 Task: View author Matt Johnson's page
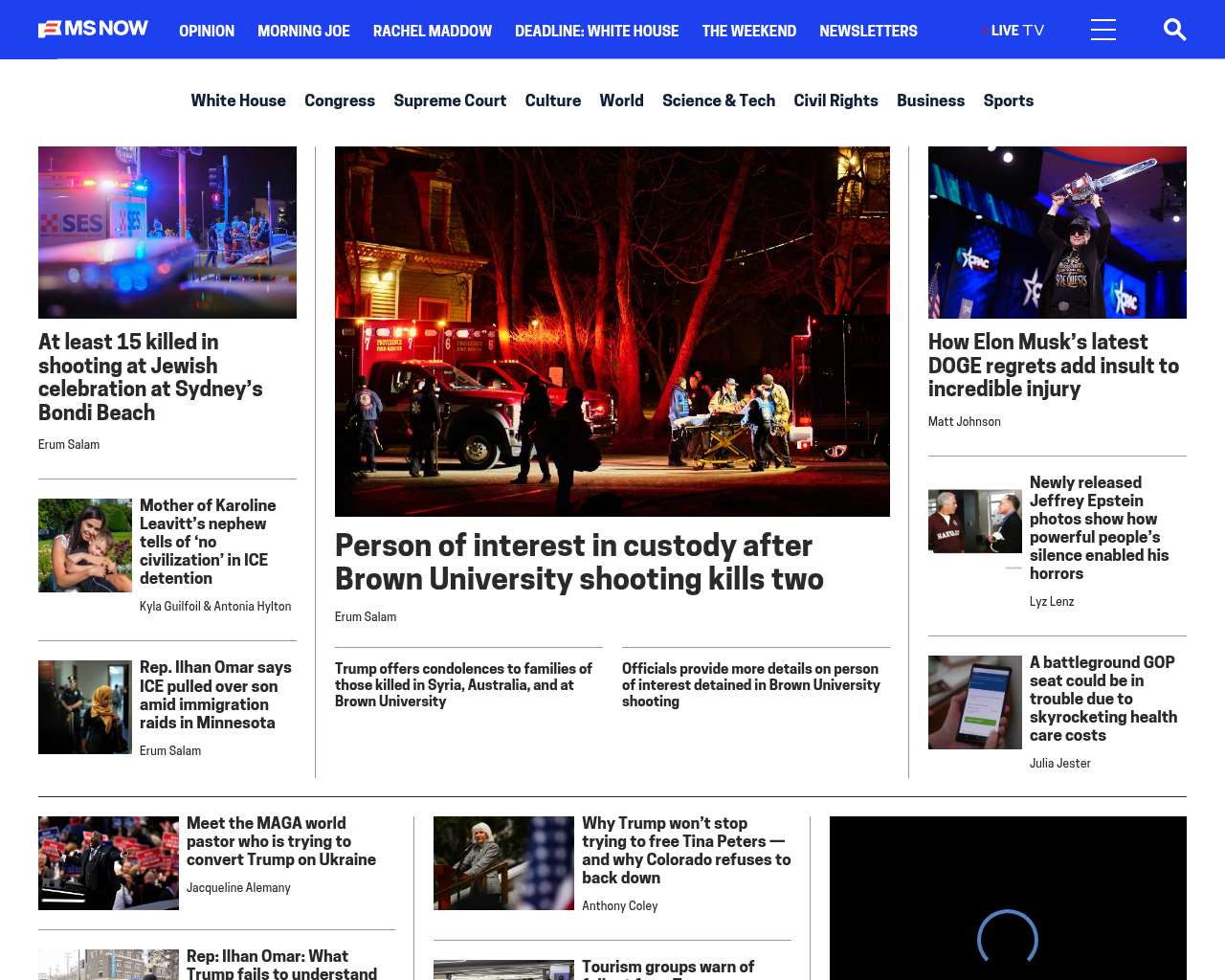click(964, 422)
